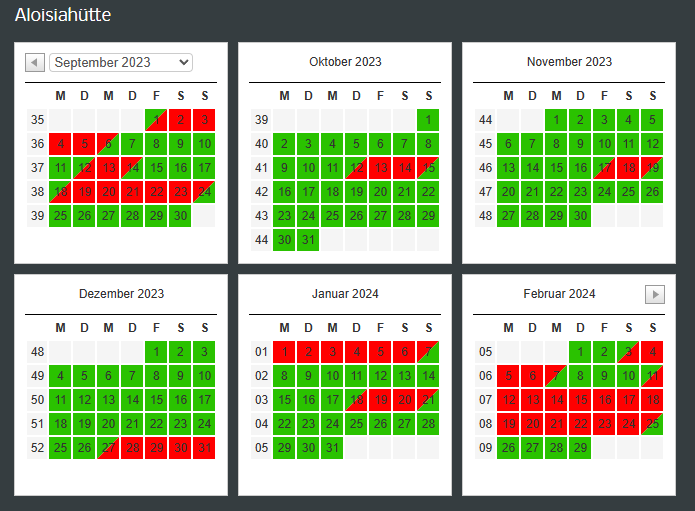The image size is (695, 511).
Task: Choose December 24, 2023 in calendar
Action: tap(204, 424)
